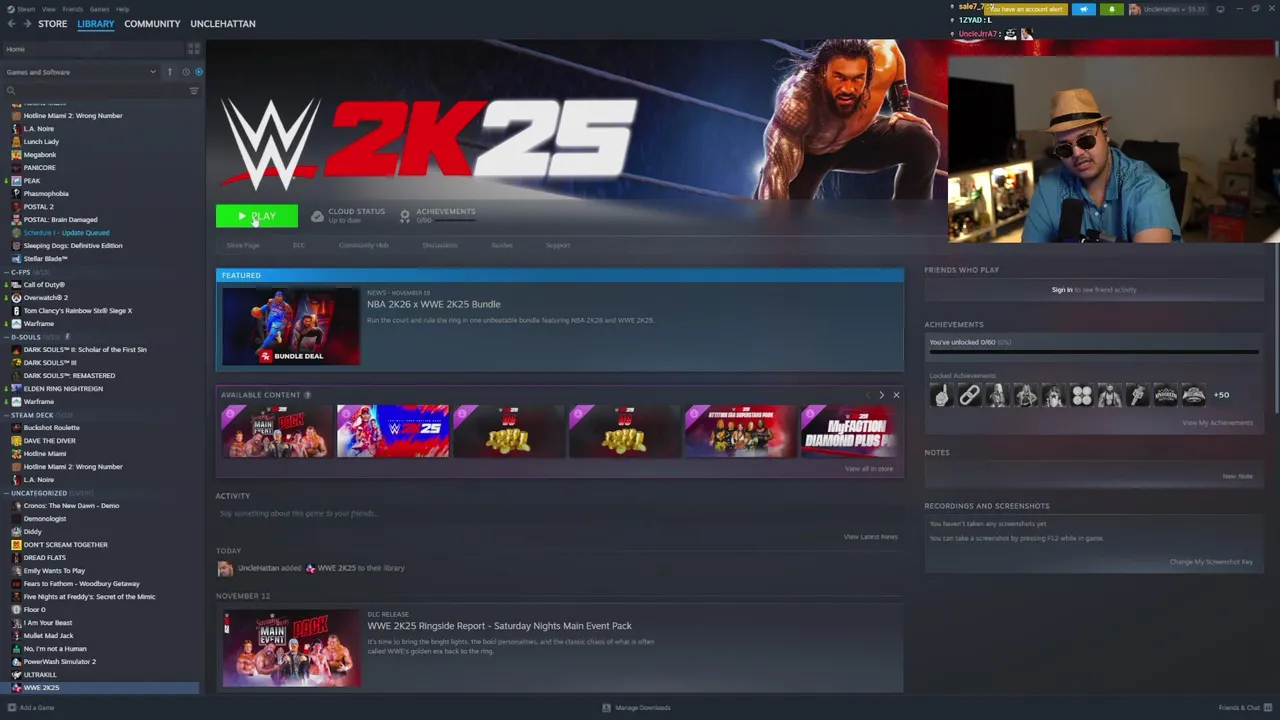Click the NBA 2K26 x WWE 2K25 Bundle headline
This screenshot has width=1280, height=720.
433,304
